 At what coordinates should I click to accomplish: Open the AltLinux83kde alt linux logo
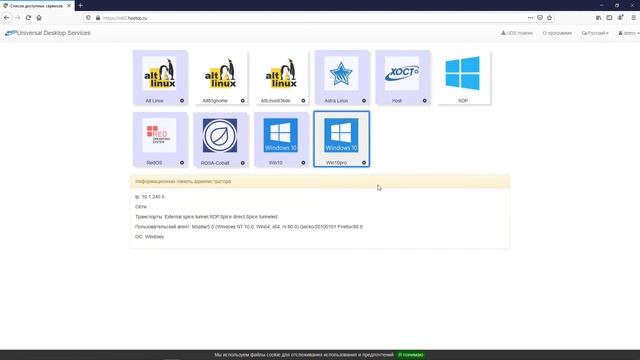[x=281, y=74]
